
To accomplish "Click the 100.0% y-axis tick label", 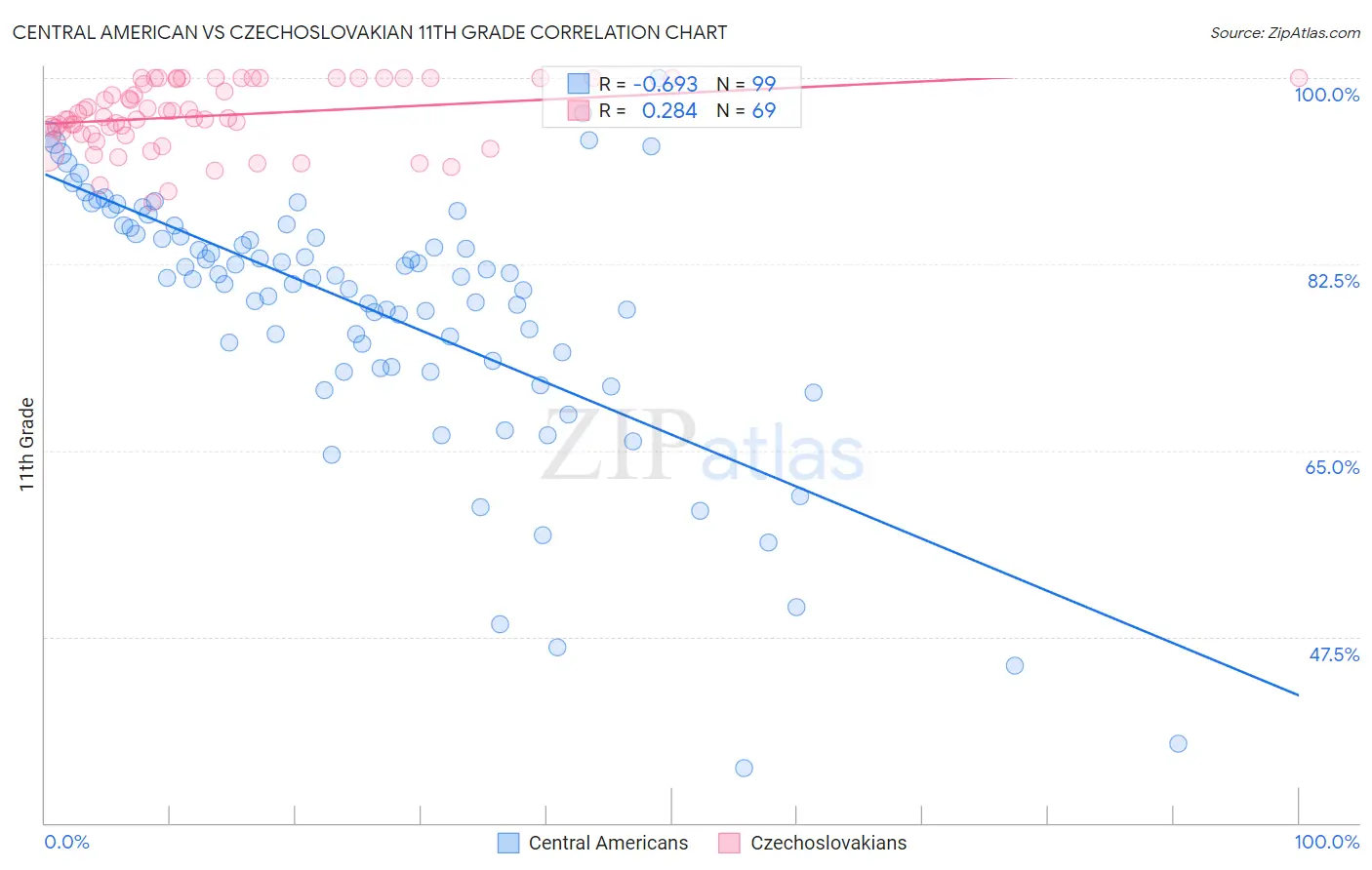I will pos(1326,95).
